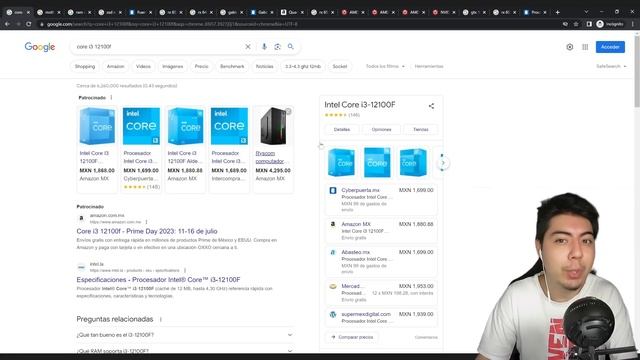
Task: Open supermexdigital.com store offer
Action: 381,317
